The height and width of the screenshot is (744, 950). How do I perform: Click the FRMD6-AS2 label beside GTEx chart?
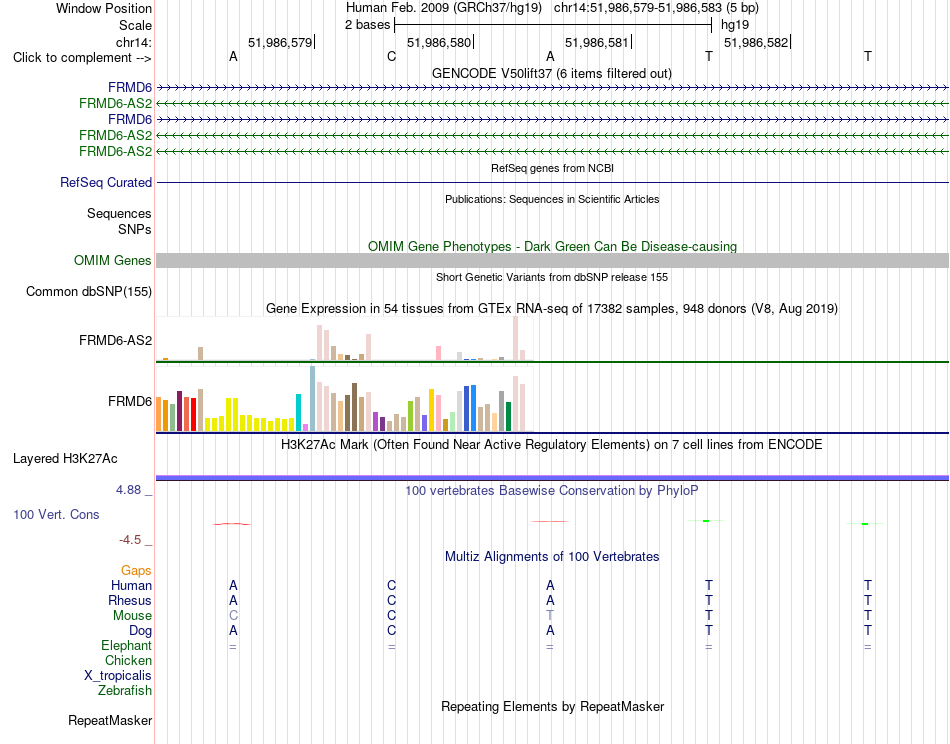point(115,340)
